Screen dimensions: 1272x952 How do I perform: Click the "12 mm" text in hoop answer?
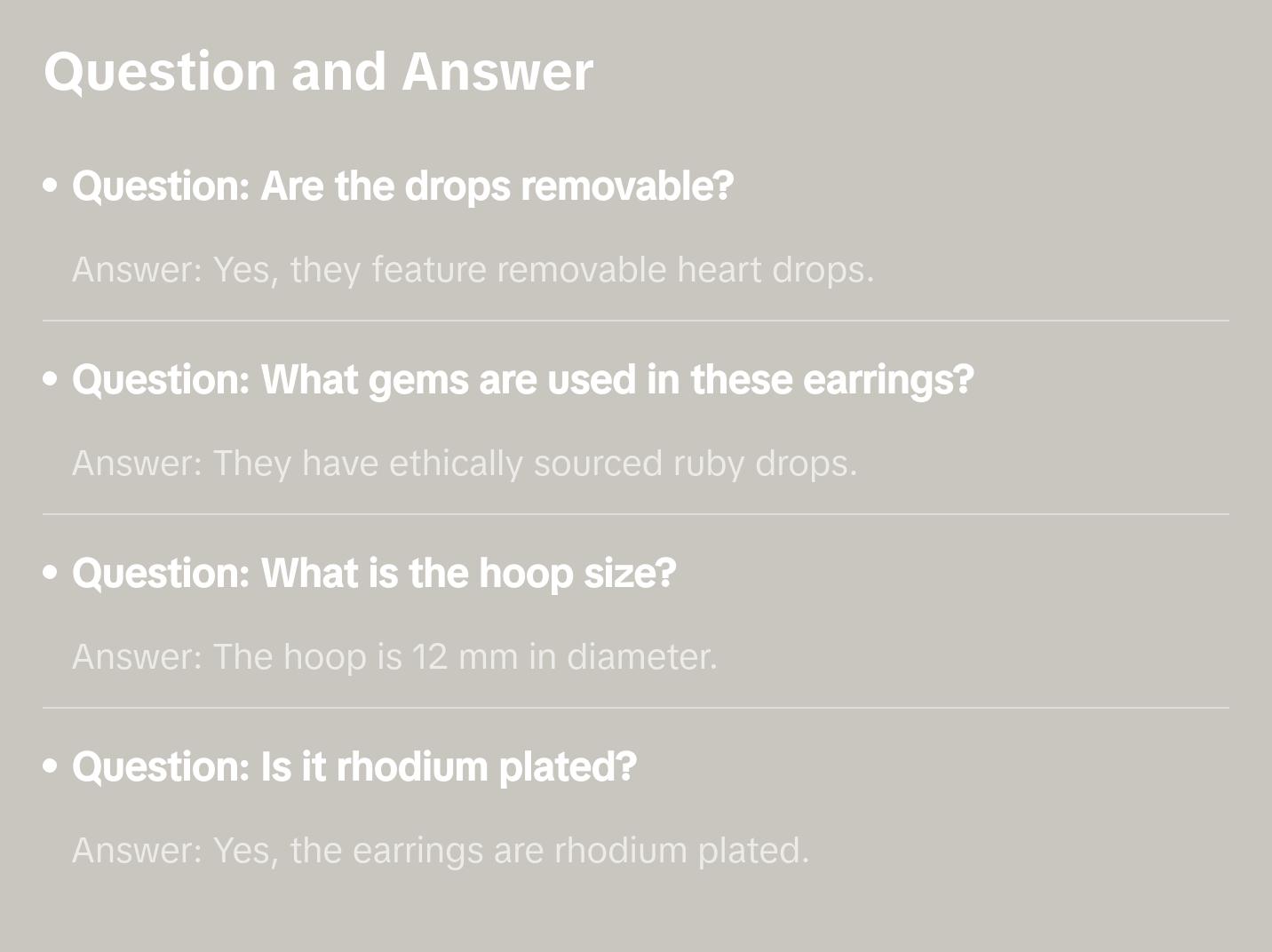tap(465, 656)
